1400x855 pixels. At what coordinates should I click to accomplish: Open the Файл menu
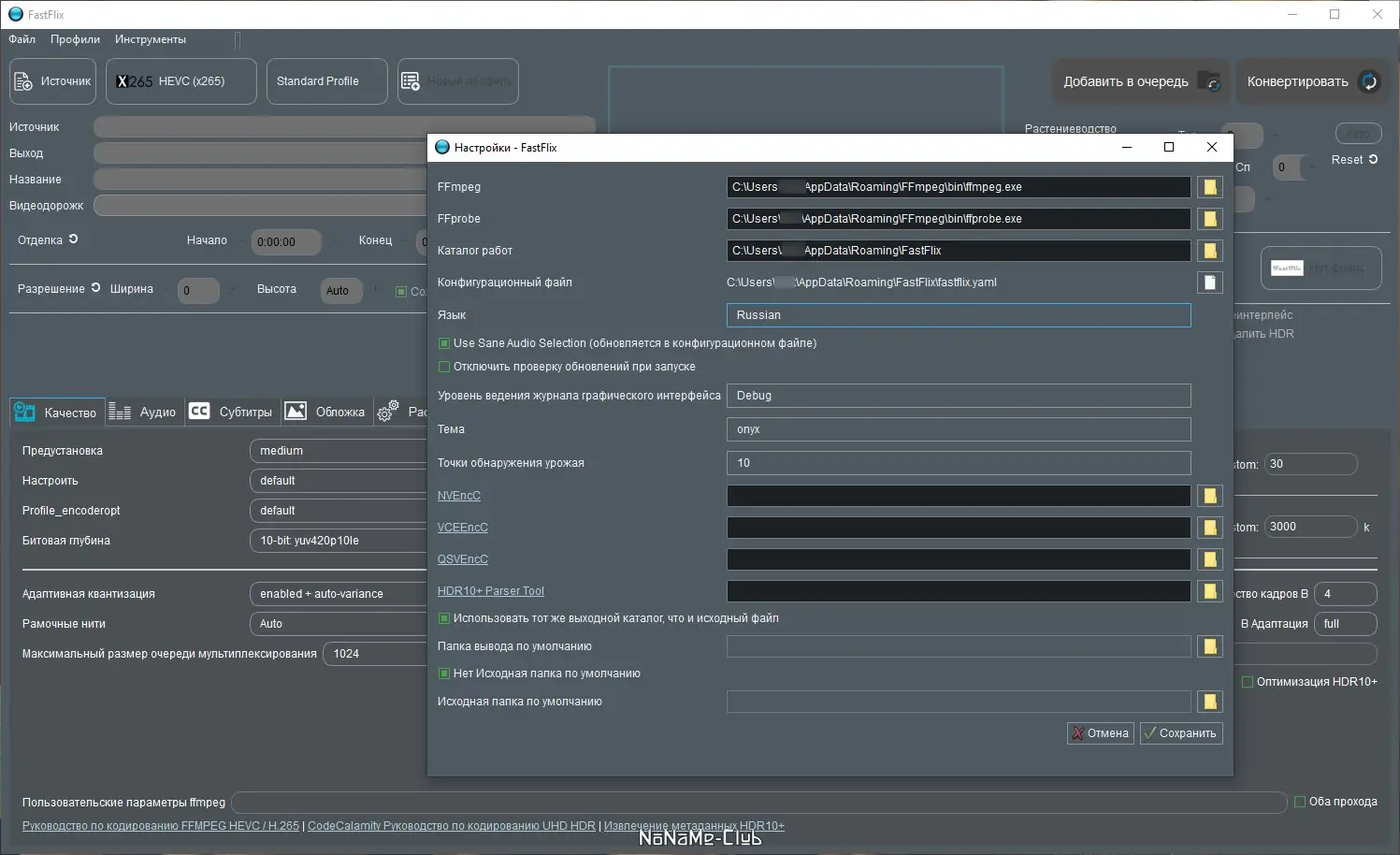[x=22, y=39]
